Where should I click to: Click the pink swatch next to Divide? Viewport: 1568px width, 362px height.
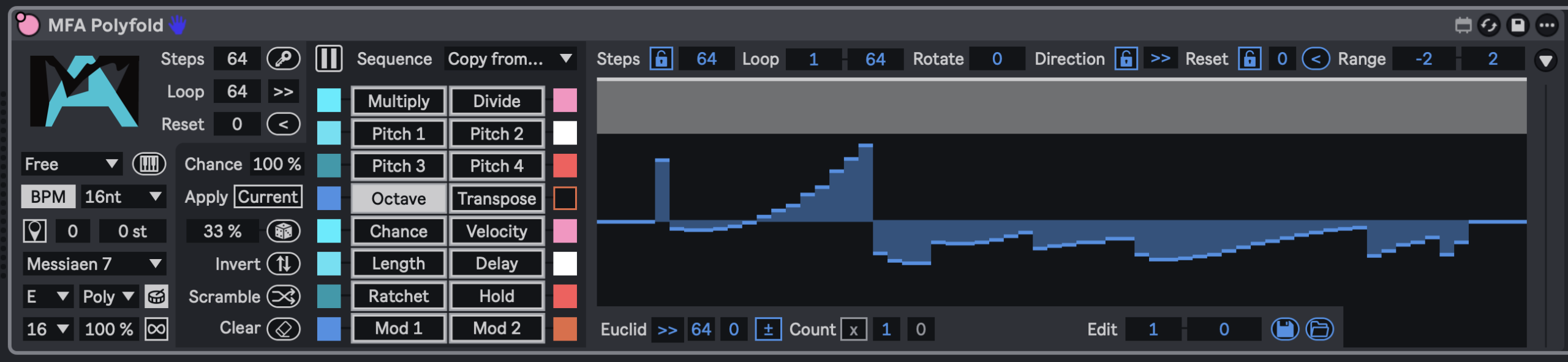(565, 100)
